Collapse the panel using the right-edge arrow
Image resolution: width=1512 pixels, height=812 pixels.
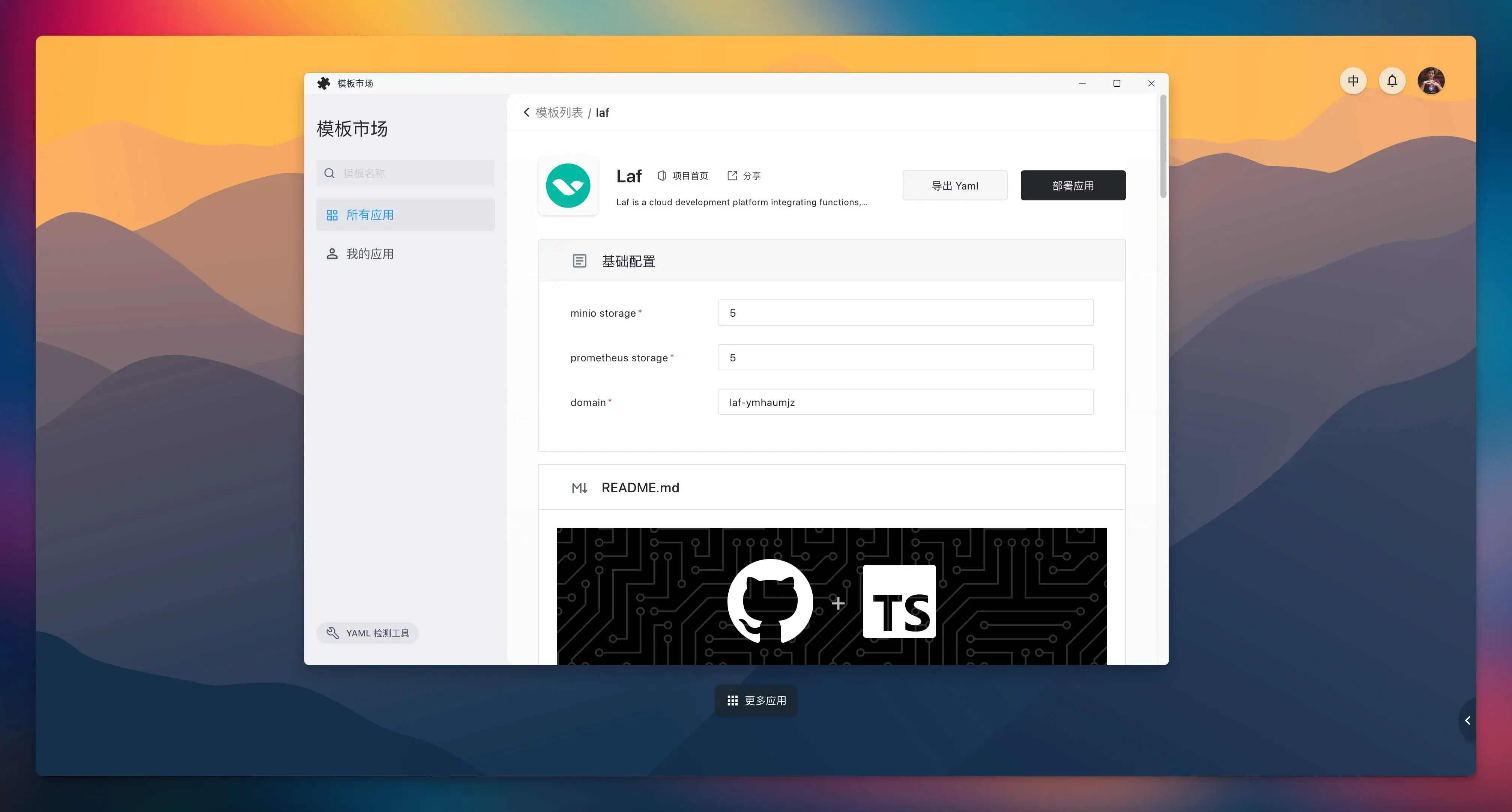[x=1468, y=720]
